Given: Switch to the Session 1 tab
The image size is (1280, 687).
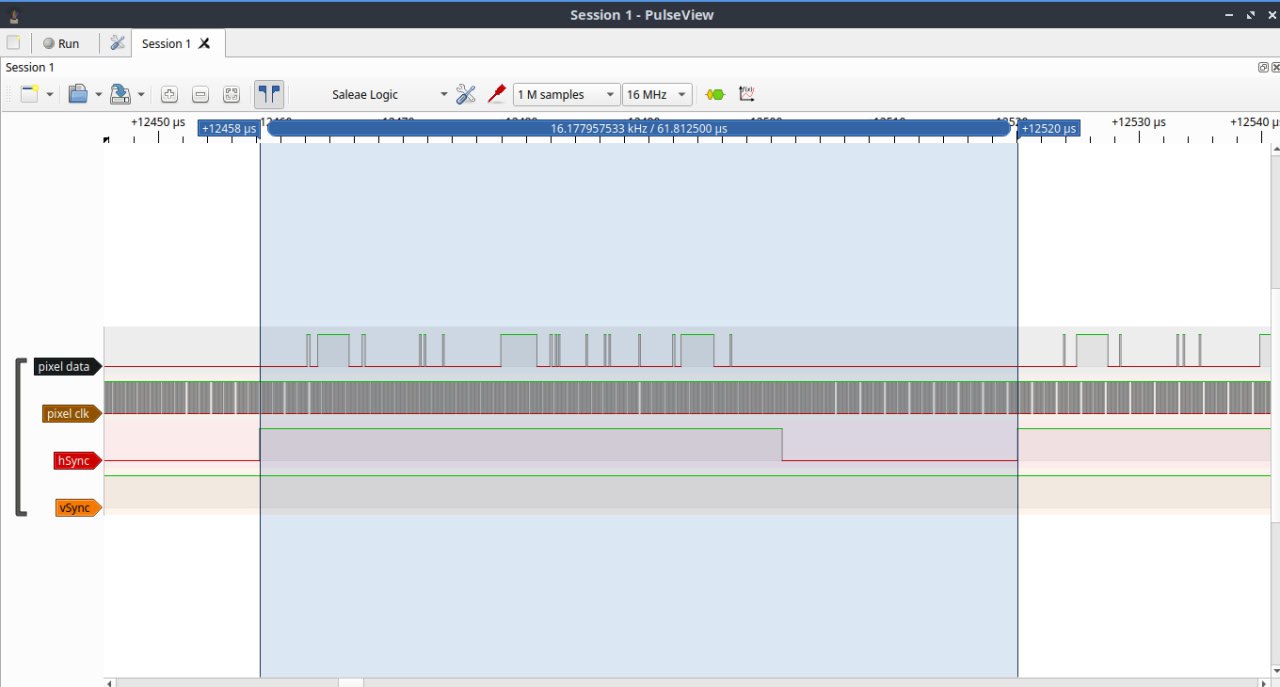Looking at the screenshot, I should tap(166, 44).
